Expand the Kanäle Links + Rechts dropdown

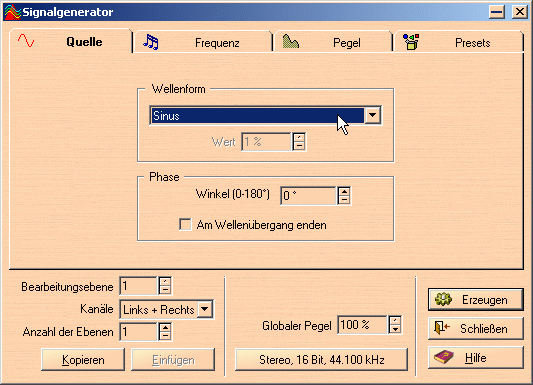click(x=205, y=309)
